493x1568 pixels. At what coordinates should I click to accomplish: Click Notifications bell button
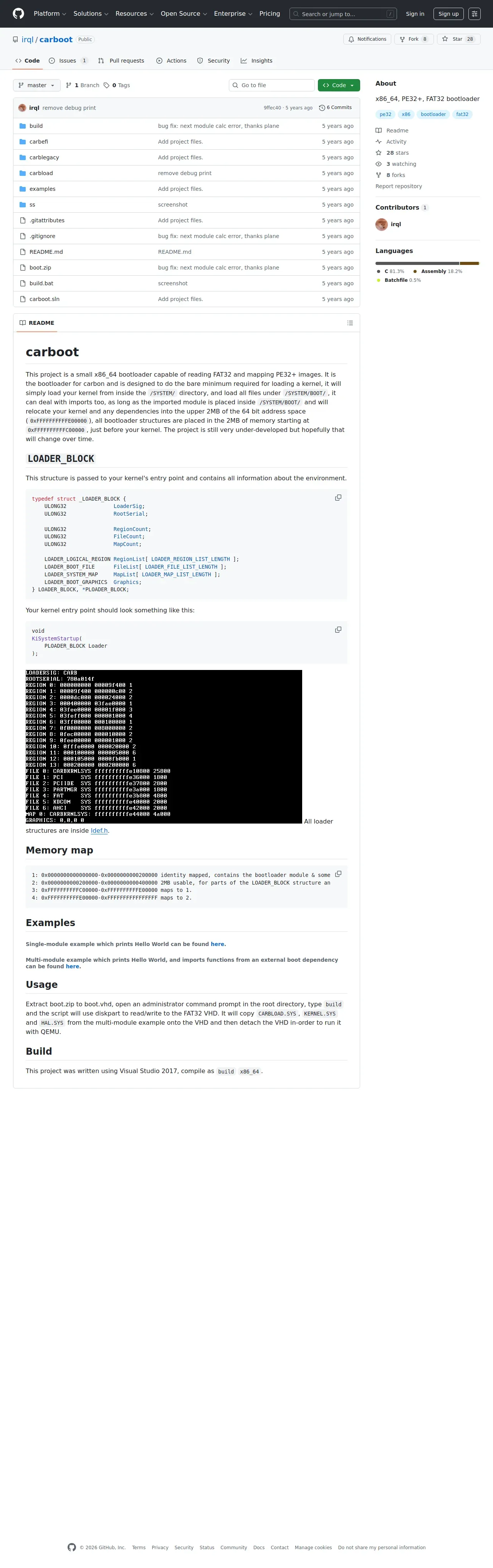[367, 39]
